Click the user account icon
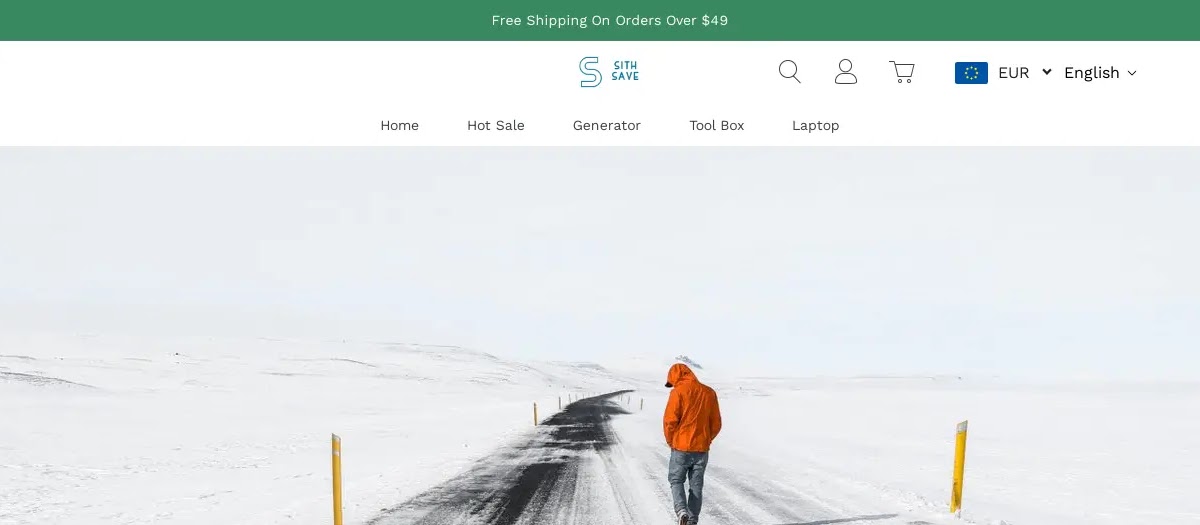This screenshot has width=1200, height=525. (x=846, y=72)
